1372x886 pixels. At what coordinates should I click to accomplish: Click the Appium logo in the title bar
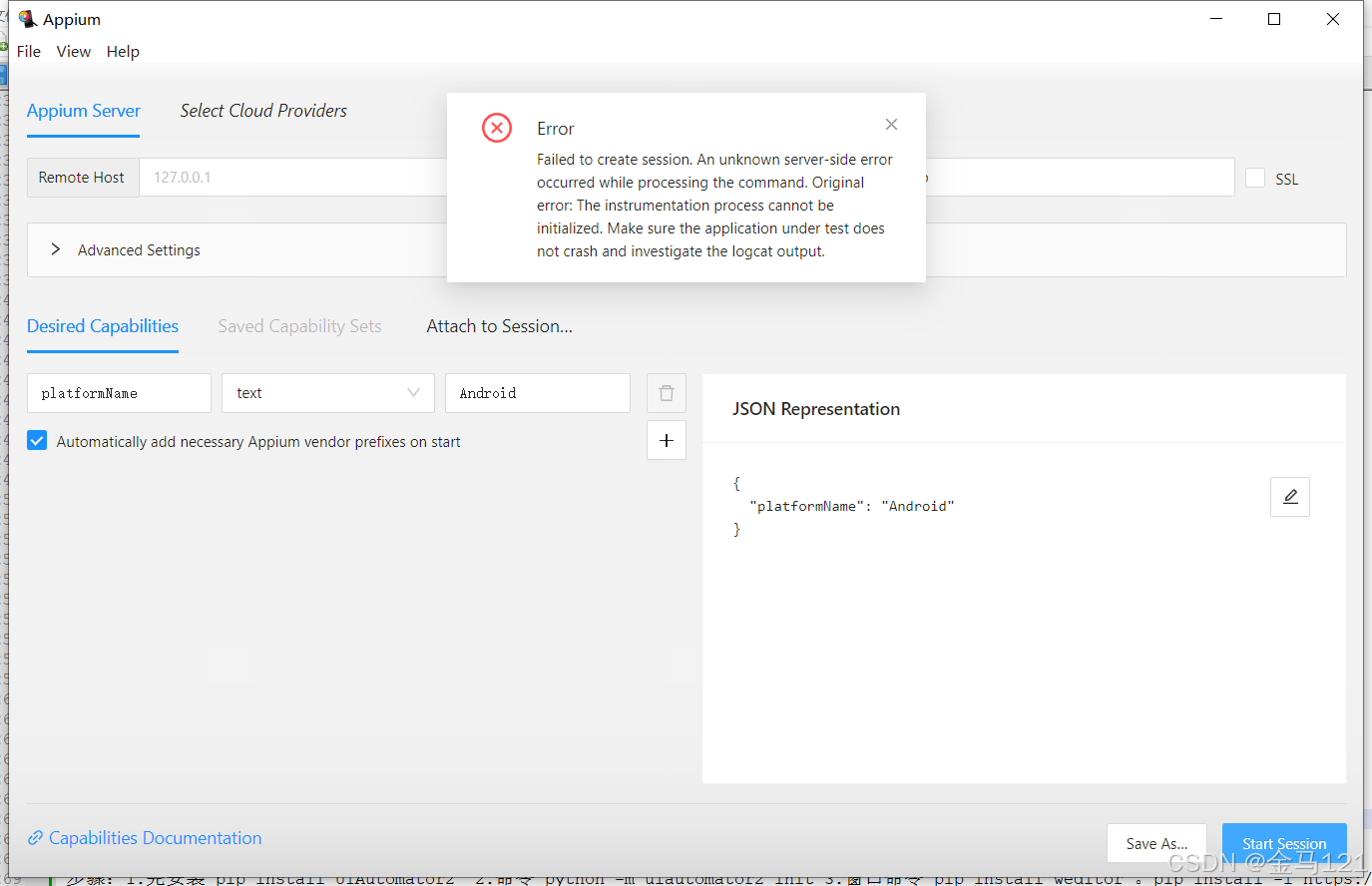click(28, 18)
